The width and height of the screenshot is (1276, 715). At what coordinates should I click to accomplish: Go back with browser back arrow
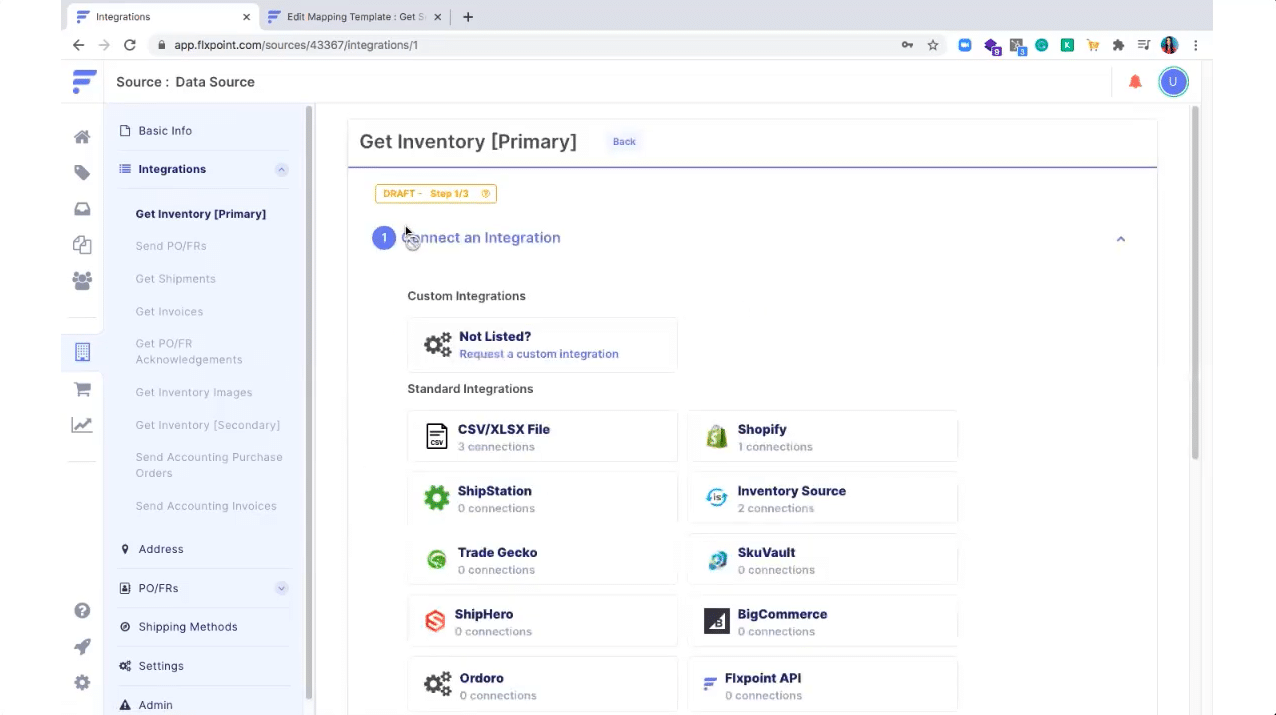(78, 45)
